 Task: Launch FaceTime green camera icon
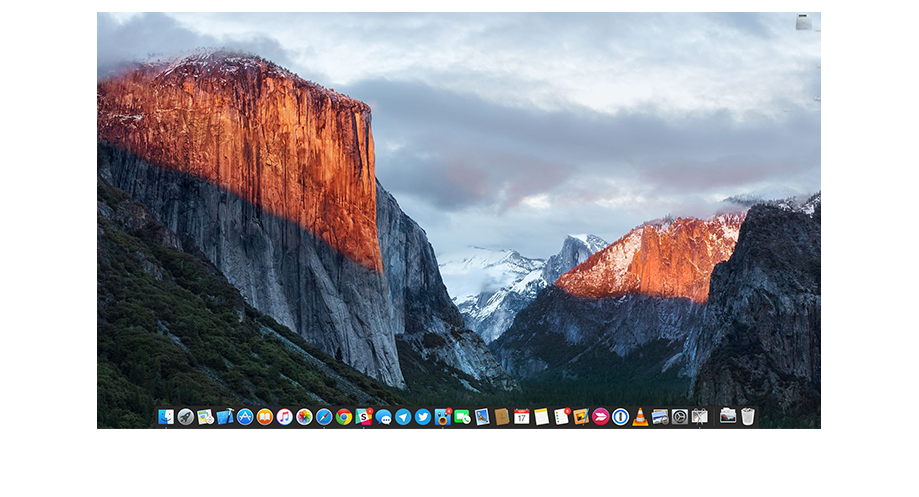pos(462,417)
